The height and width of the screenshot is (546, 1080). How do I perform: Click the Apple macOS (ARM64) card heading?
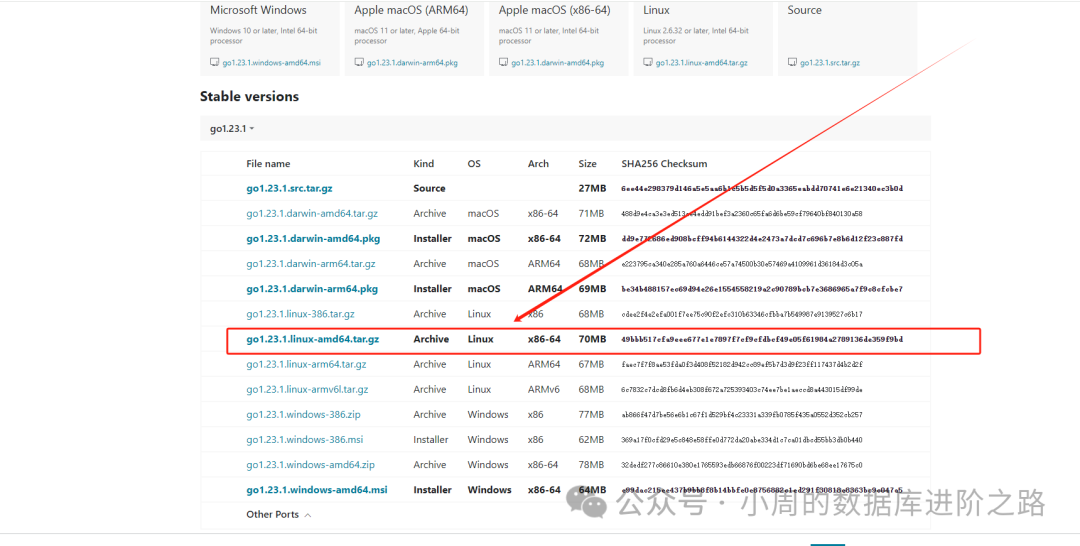[x=411, y=10]
